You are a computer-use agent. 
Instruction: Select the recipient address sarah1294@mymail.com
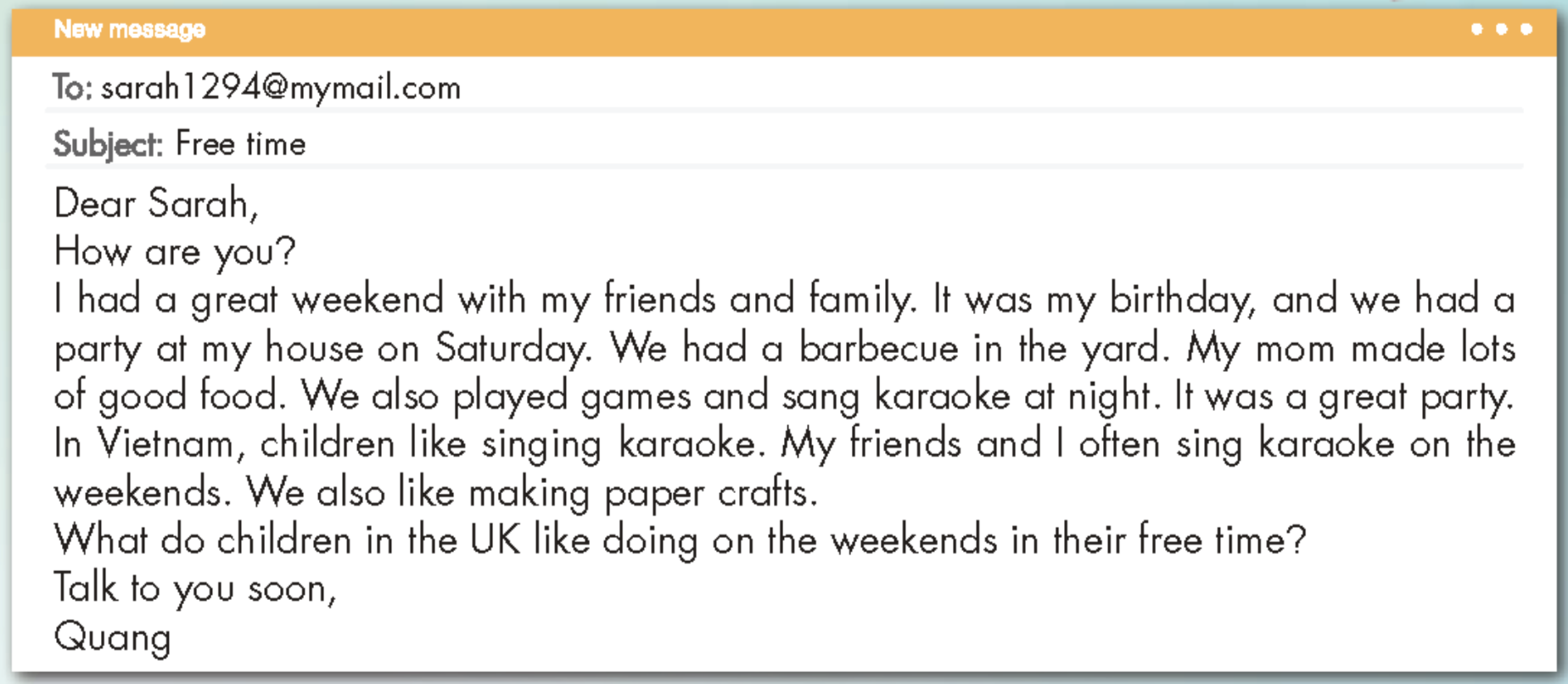point(281,87)
